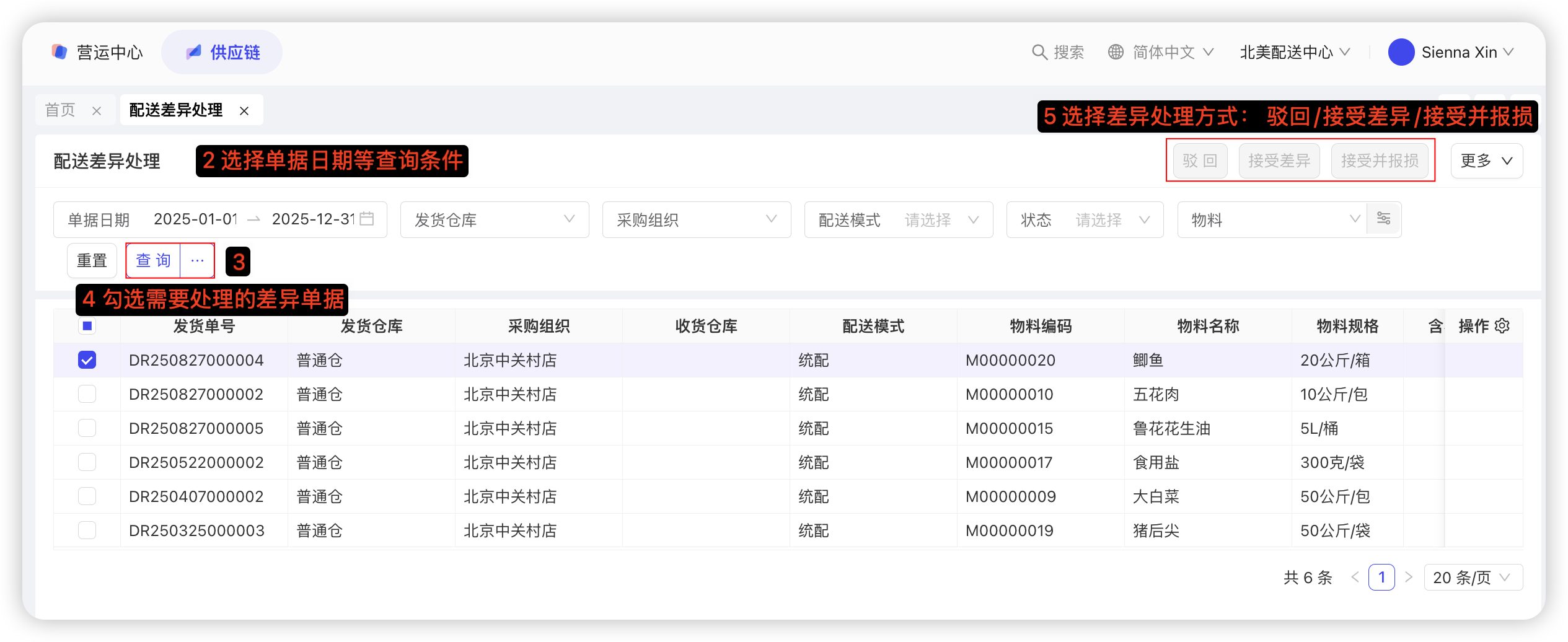Image resolution: width=1568 pixels, height=642 pixels.
Task: Click the 重置 button
Action: coord(92,260)
